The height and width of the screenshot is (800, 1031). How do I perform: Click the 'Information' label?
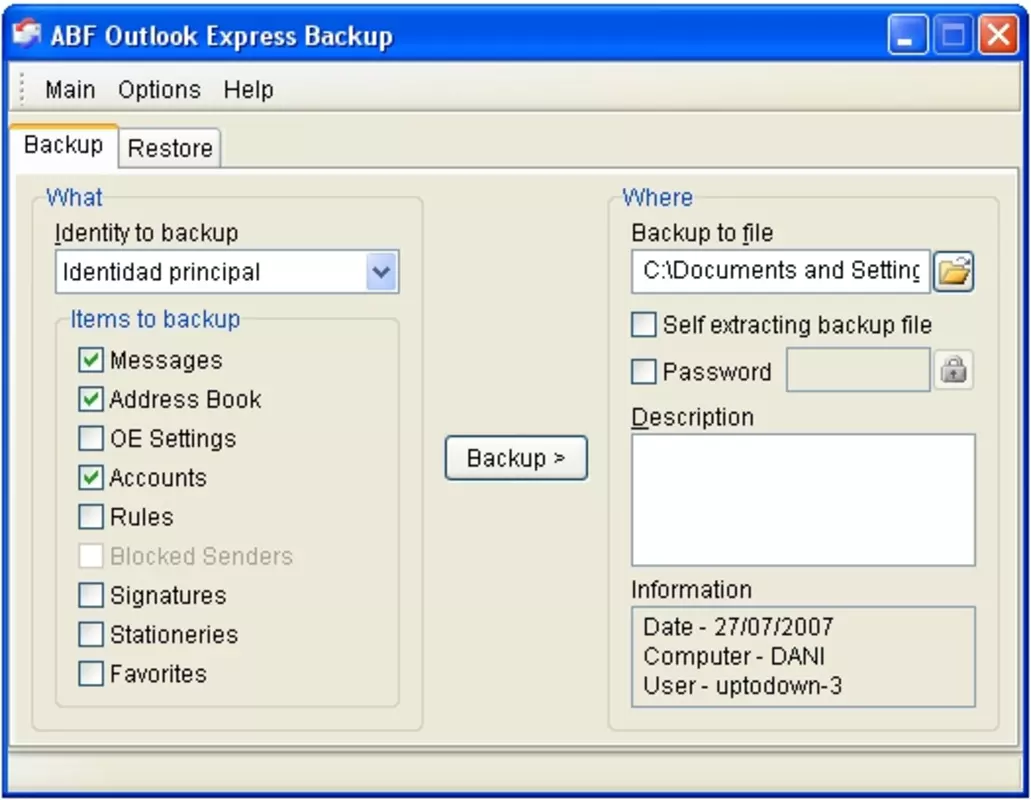point(691,590)
